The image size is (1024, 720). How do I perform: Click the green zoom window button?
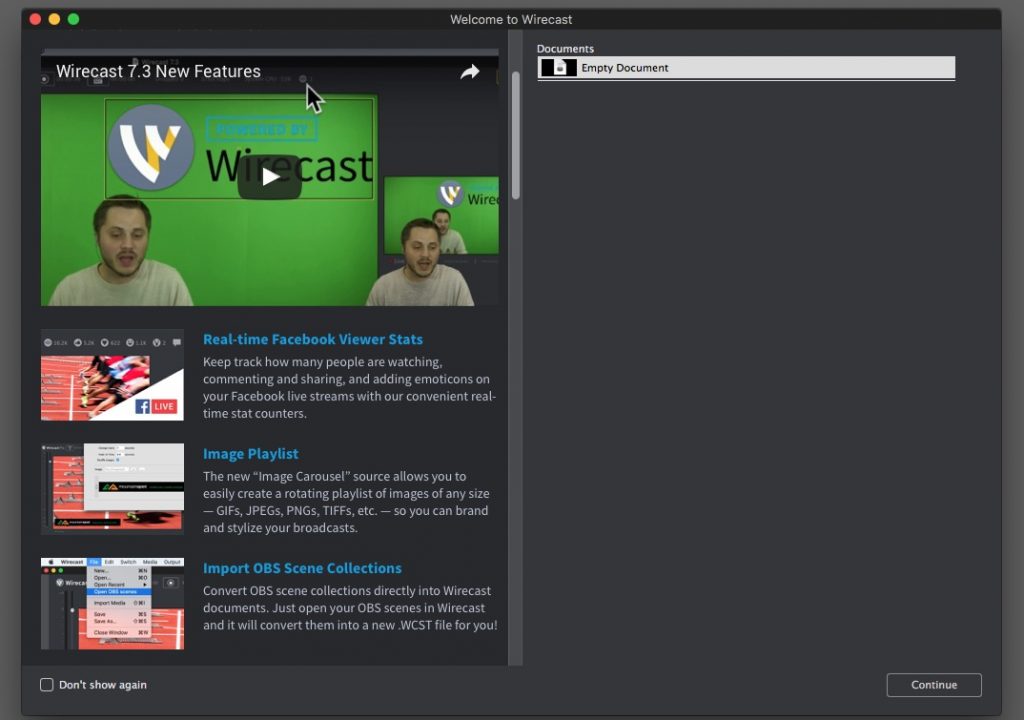click(x=73, y=19)
